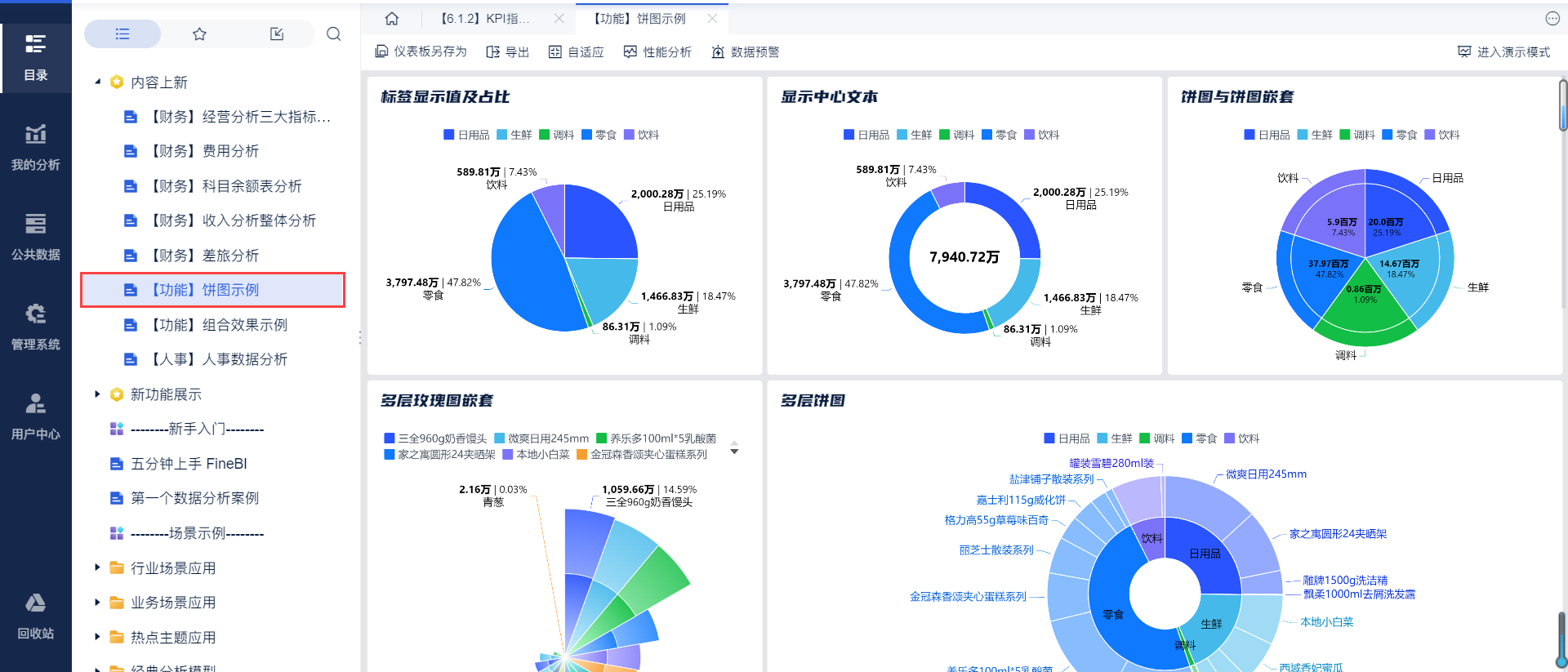
Task: Click the search magnifier icon
Action: click(x=333, y=33)
